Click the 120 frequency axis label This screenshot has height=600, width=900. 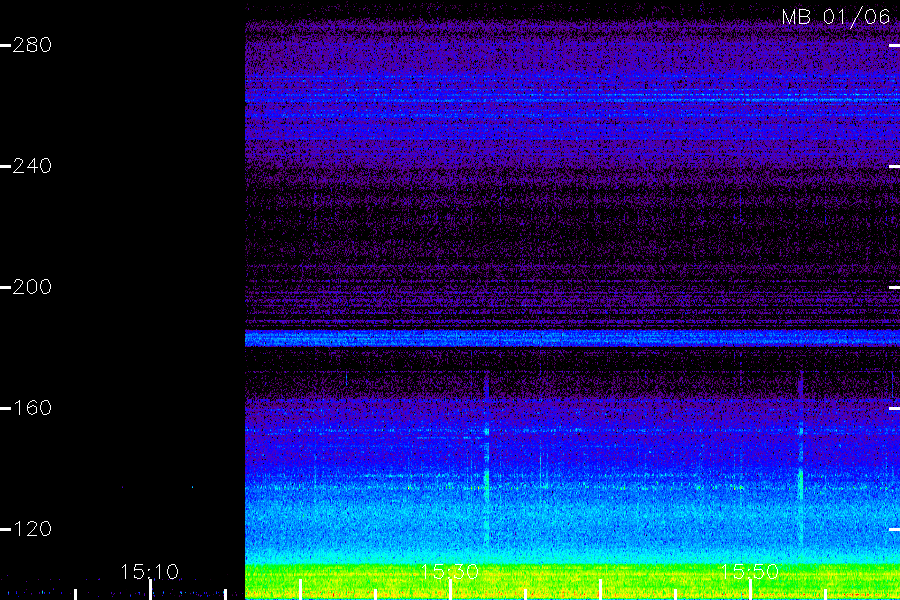[32, 529]
